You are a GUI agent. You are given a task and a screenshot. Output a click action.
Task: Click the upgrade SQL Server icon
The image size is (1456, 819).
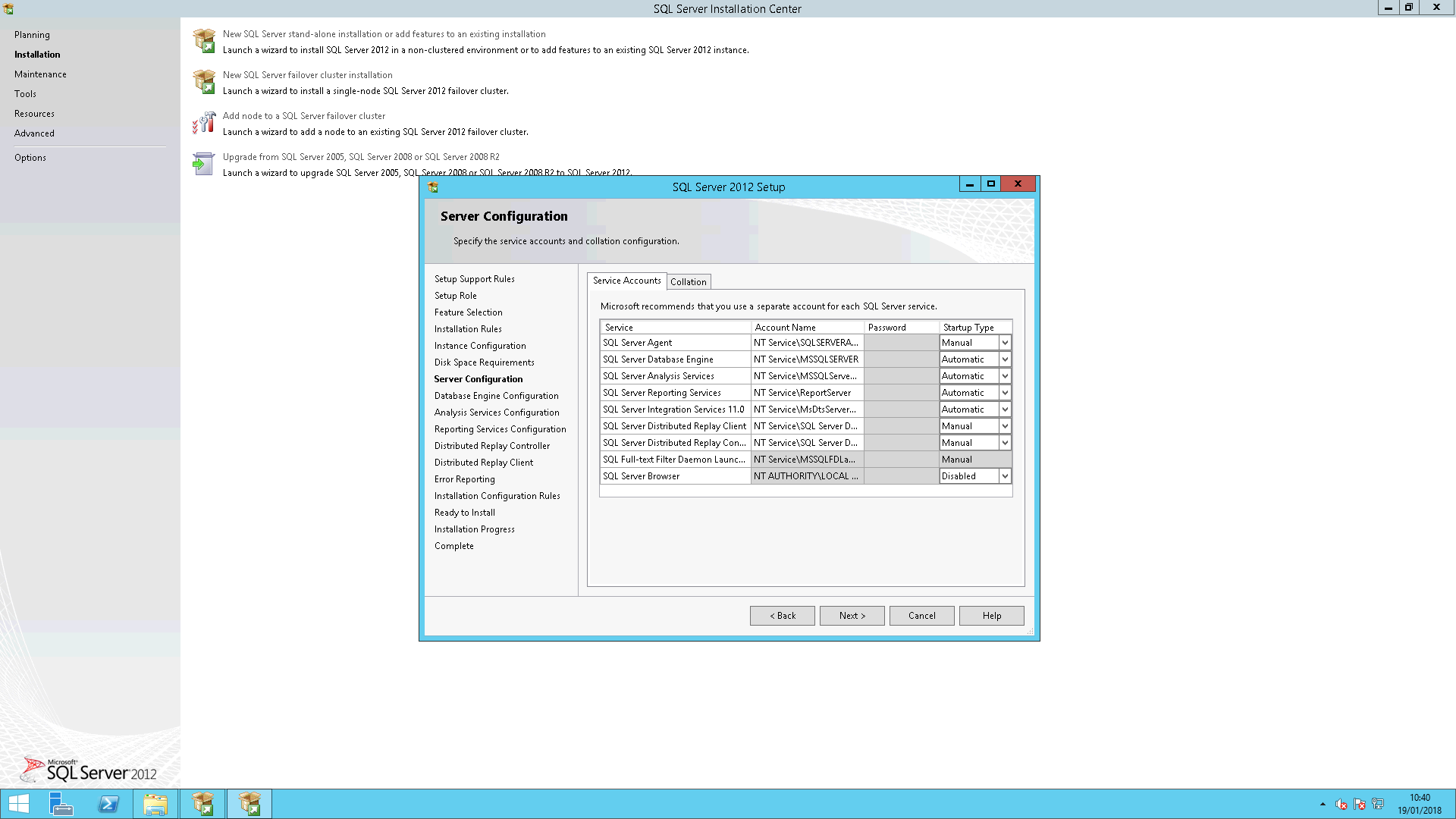(204, 164)
